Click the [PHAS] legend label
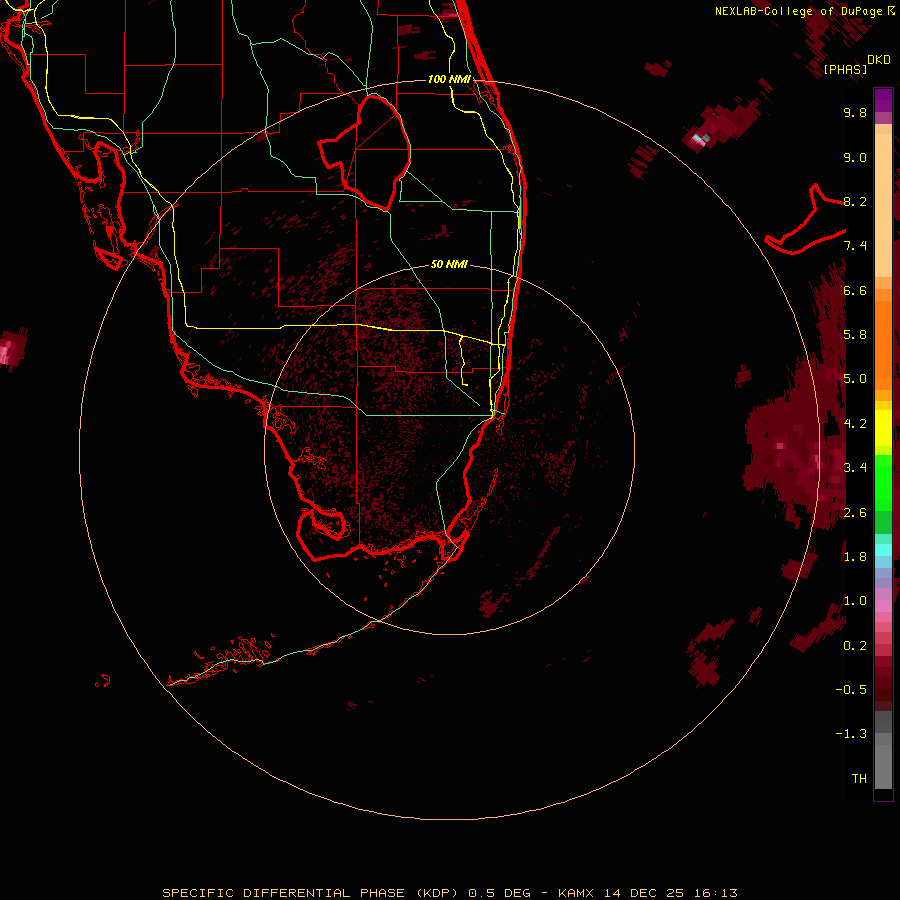 [x=845, y=70]
